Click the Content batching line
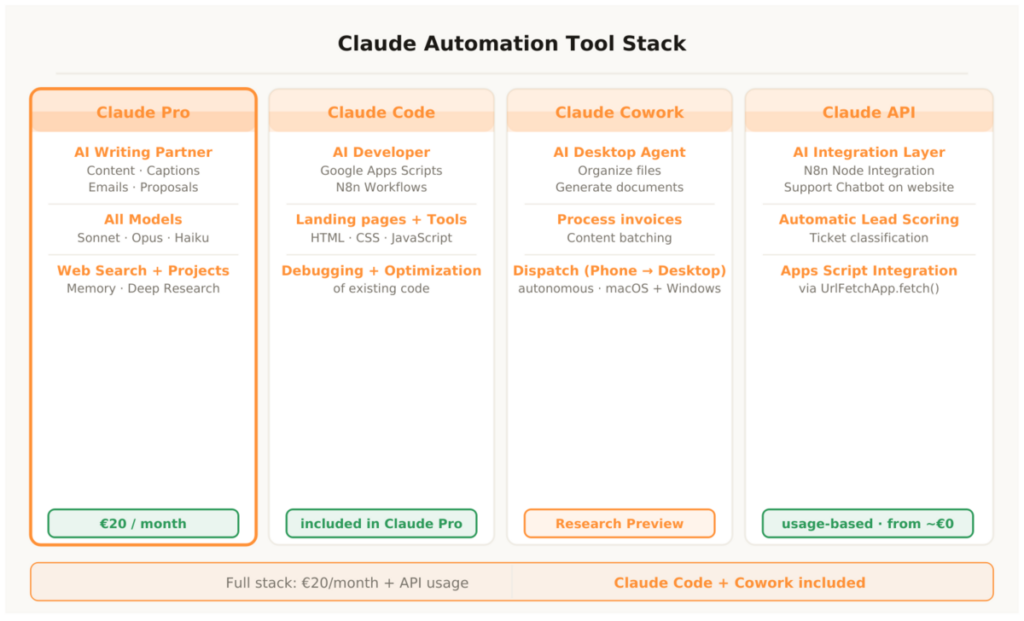Screen dimensions: 1024x621 (619, 238)
